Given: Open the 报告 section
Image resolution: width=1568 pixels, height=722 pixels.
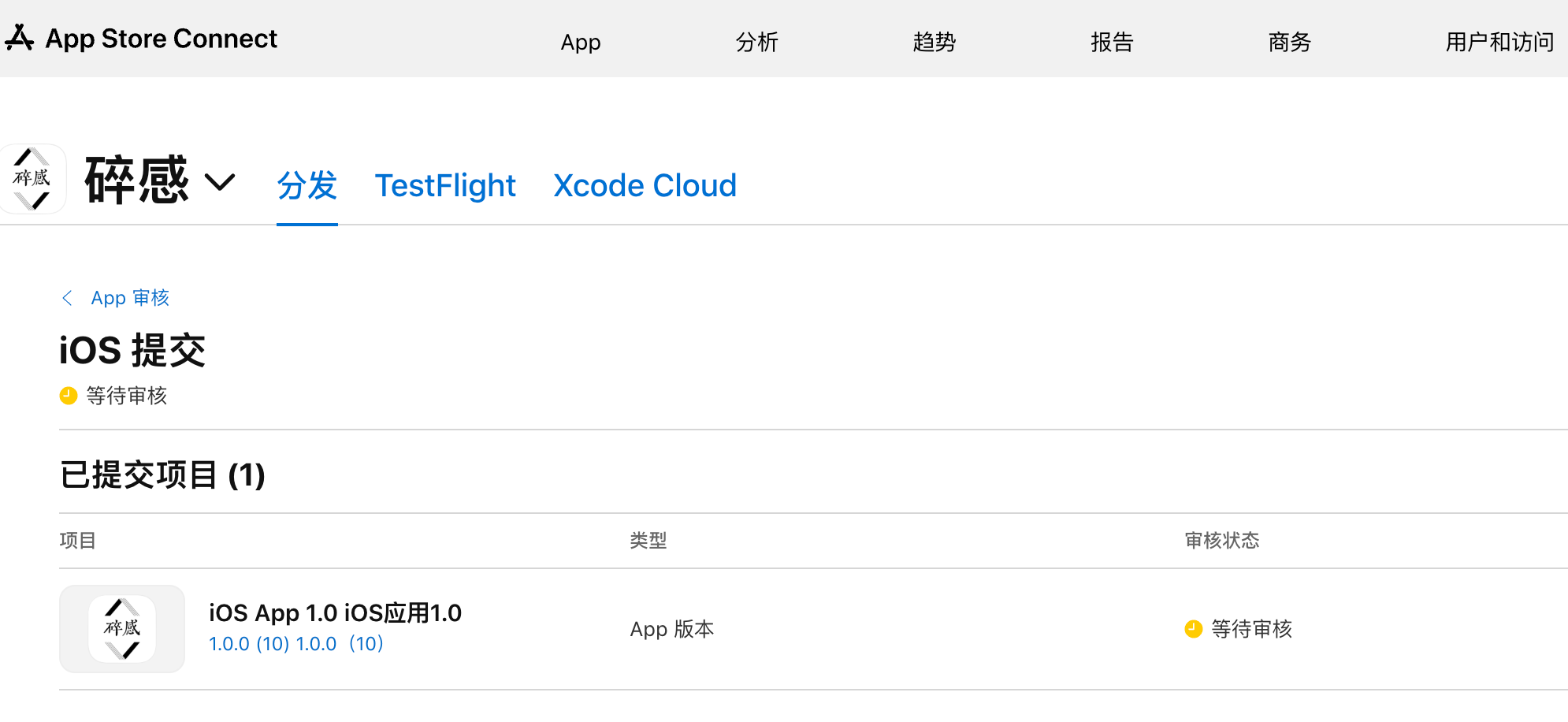Looking at the screenshot, I should (1112, 42).
